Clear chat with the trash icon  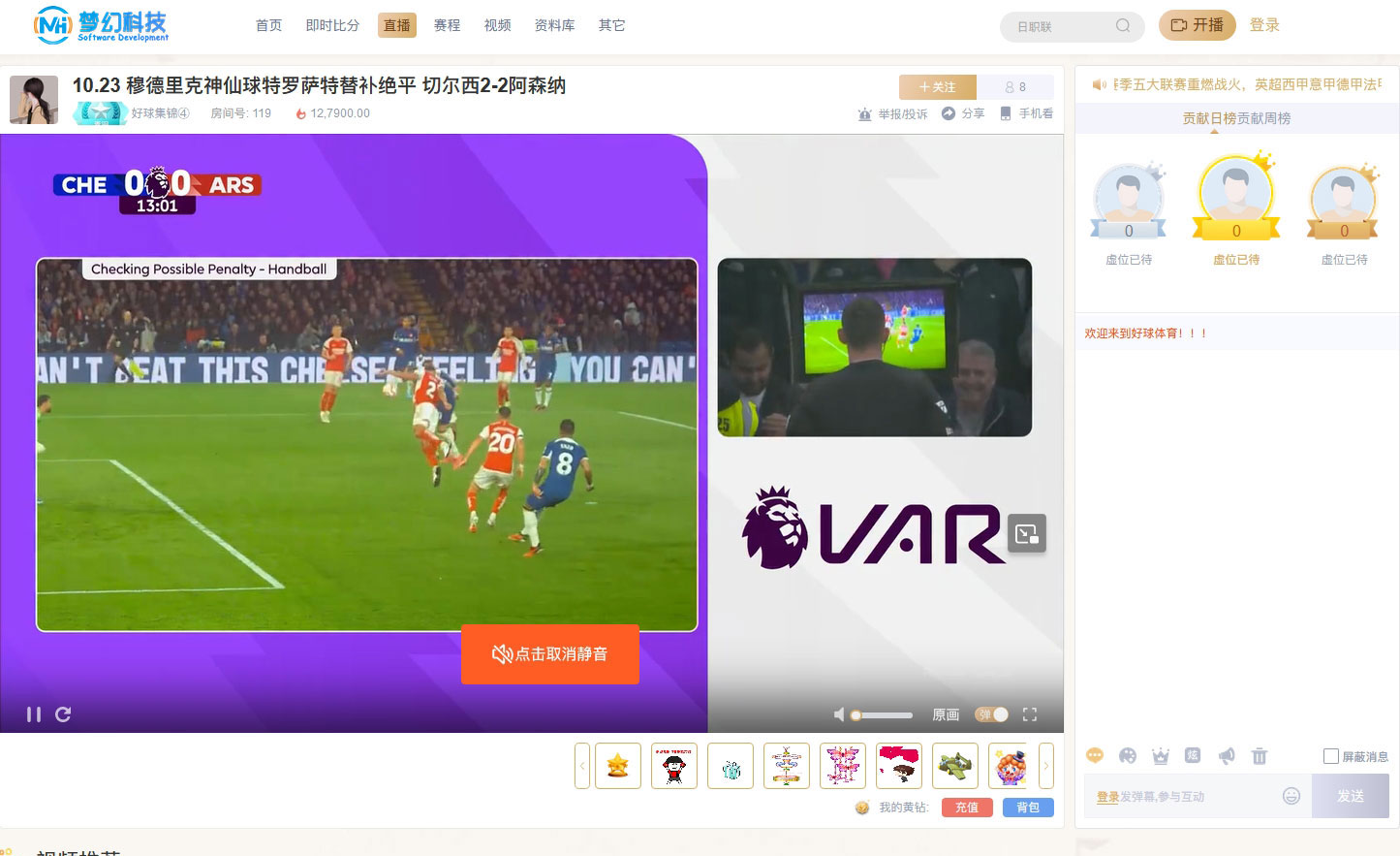1260,756
